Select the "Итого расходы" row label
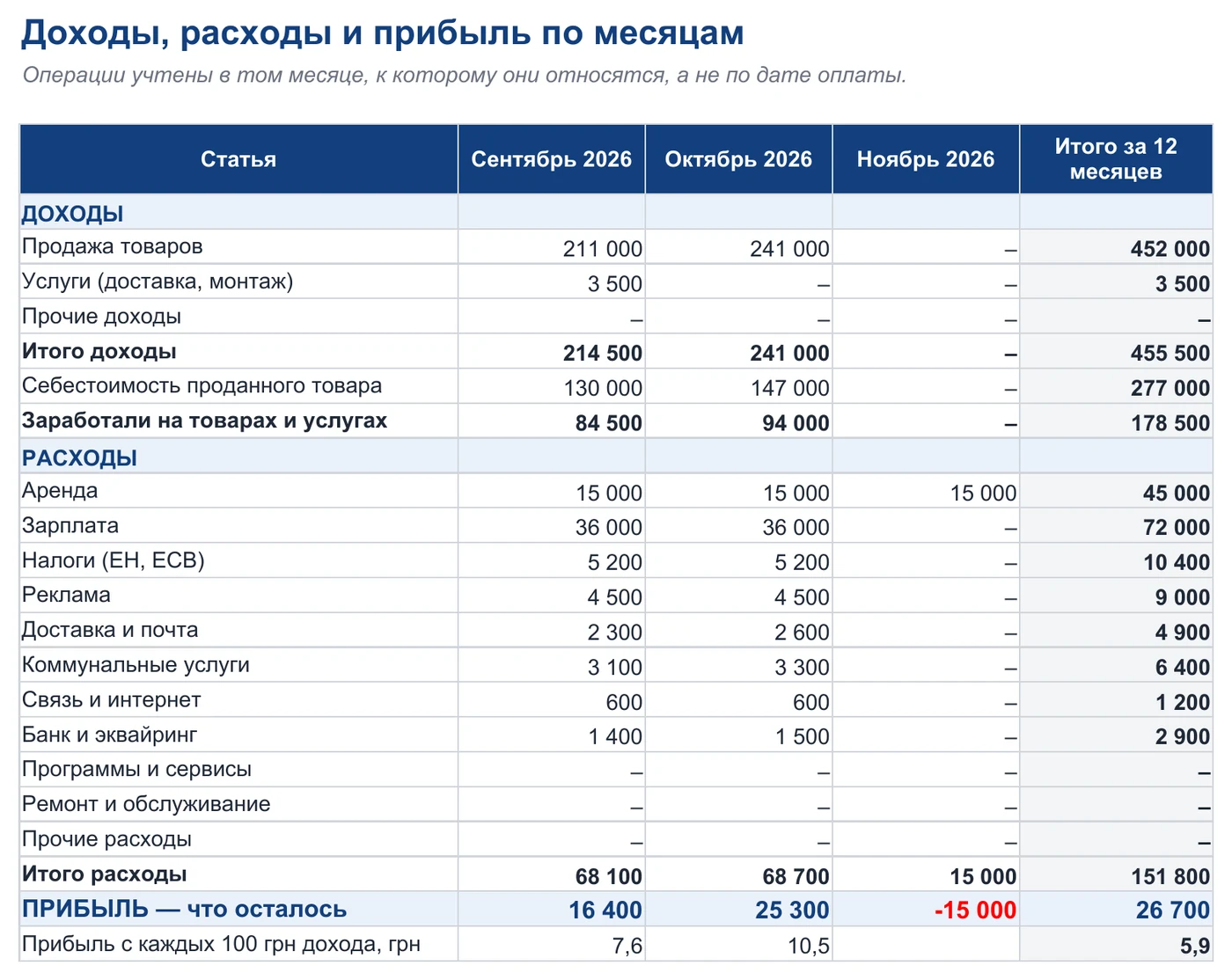The image size is (1232, 980). pos(104,874)
